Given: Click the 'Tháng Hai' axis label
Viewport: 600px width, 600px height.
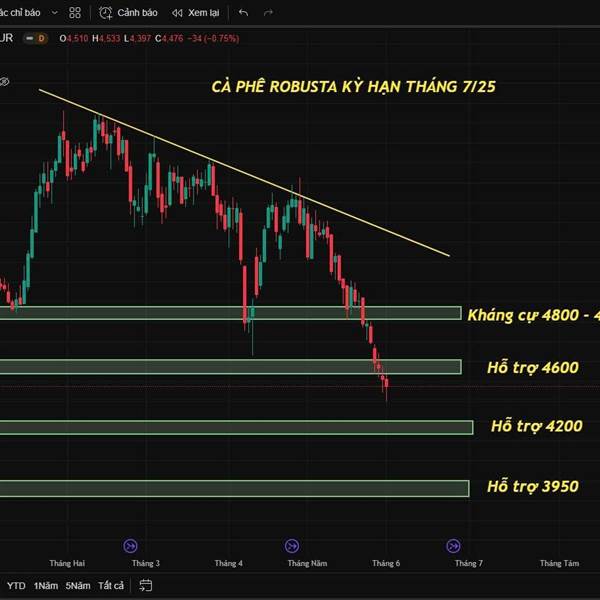Looking at the screenshot, I should coord(67,563).
